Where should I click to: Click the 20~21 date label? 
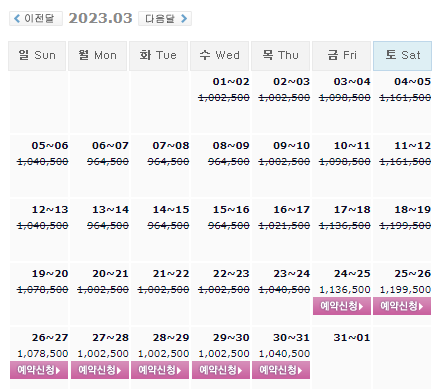coord(110,274)
